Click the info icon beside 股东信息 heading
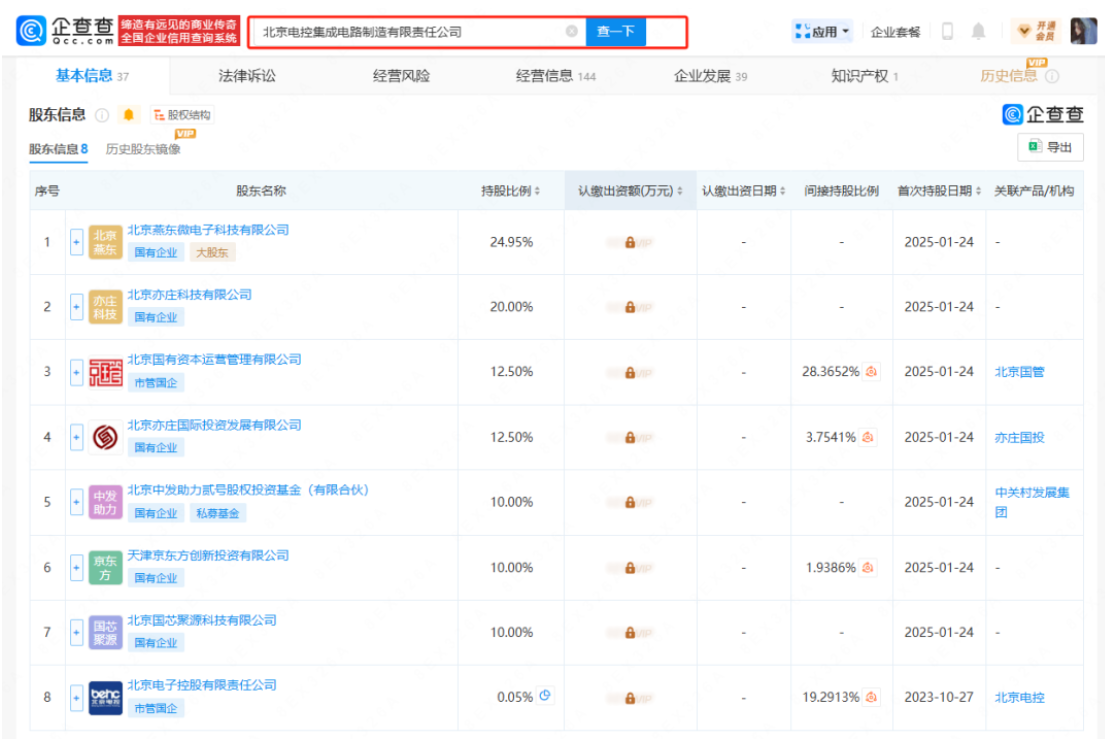The image size is (1105, 744). coord(102,115)
